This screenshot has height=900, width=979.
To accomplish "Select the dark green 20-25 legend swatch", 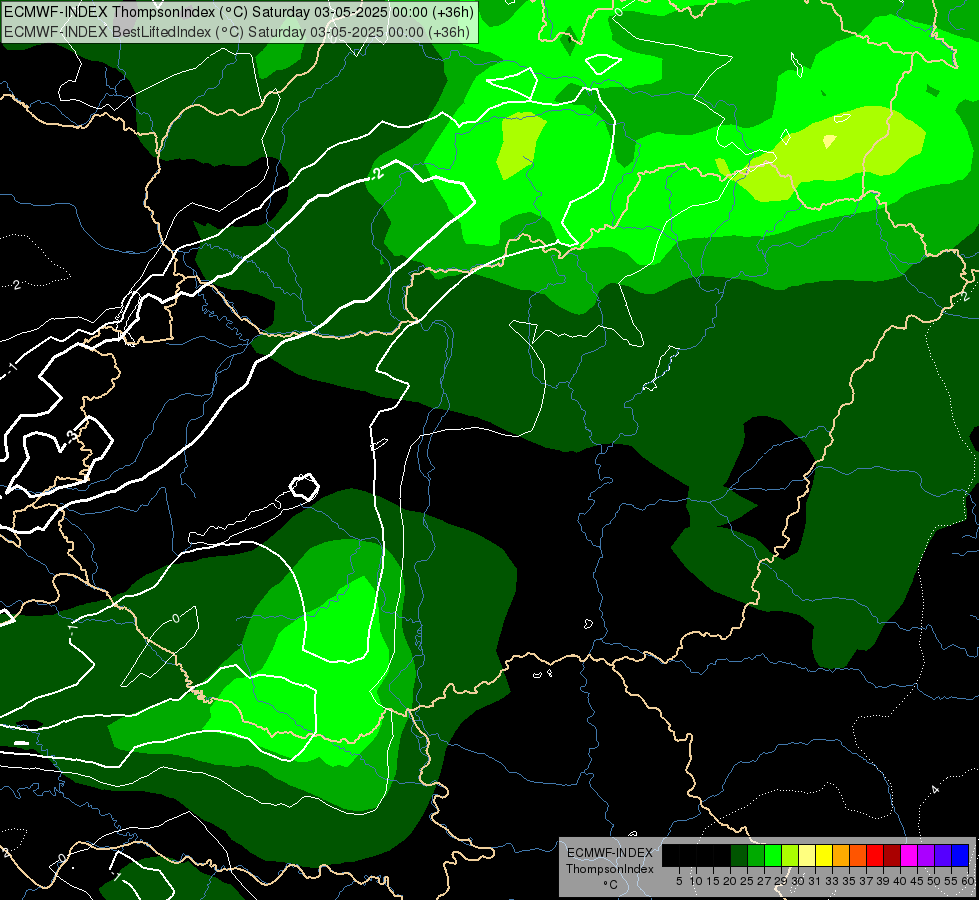I will pos(739,855).
